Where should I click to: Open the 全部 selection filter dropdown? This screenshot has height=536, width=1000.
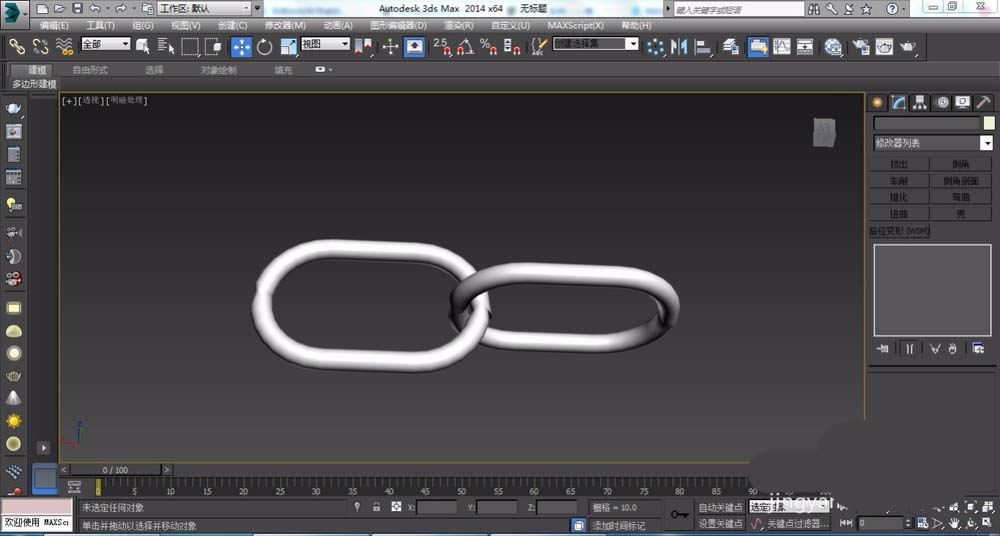105,44
